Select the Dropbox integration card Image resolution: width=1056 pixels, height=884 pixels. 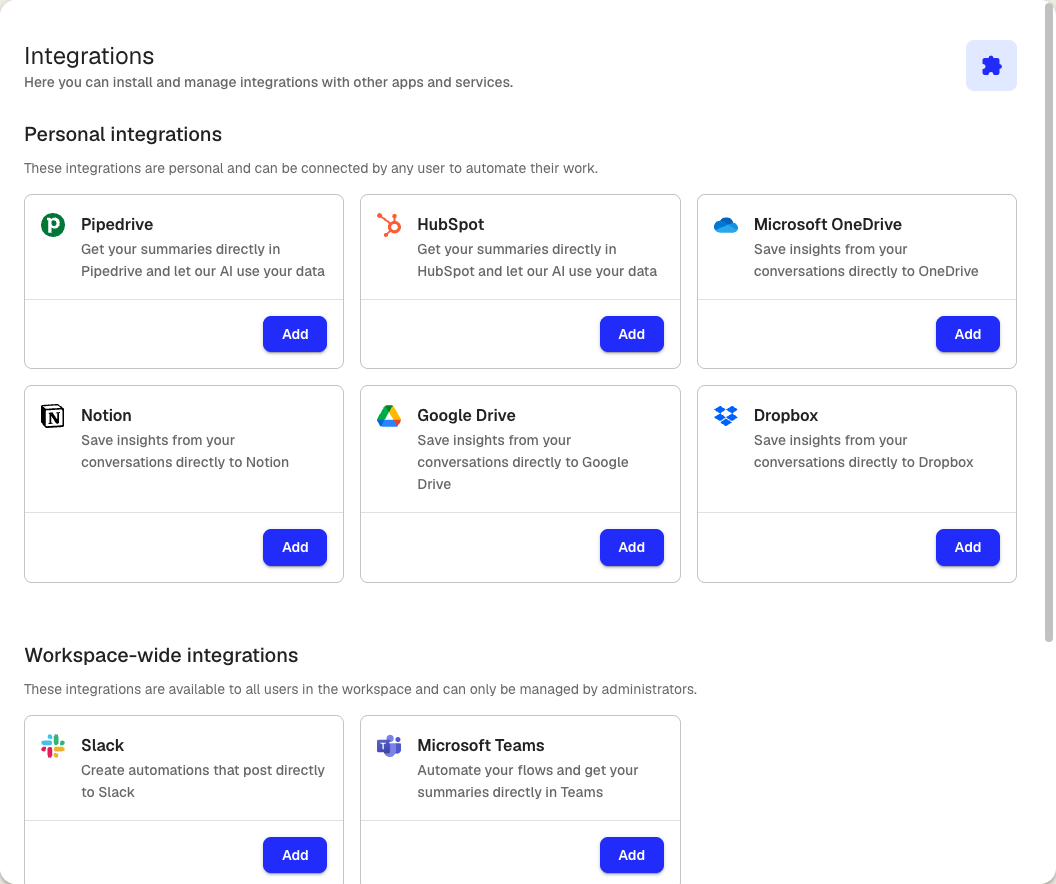coord(856,448)
